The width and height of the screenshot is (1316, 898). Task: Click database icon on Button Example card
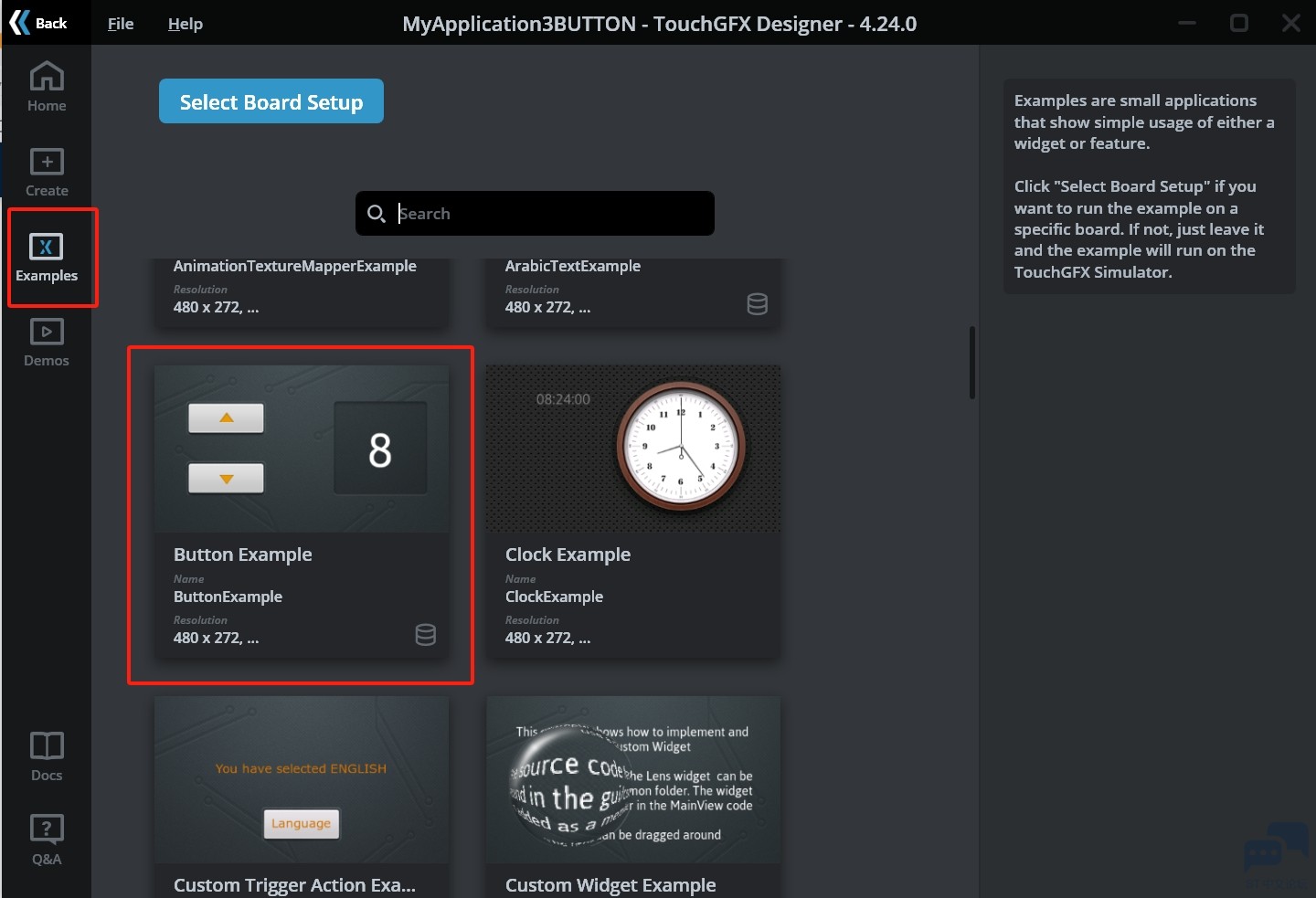tap(426, 635)
